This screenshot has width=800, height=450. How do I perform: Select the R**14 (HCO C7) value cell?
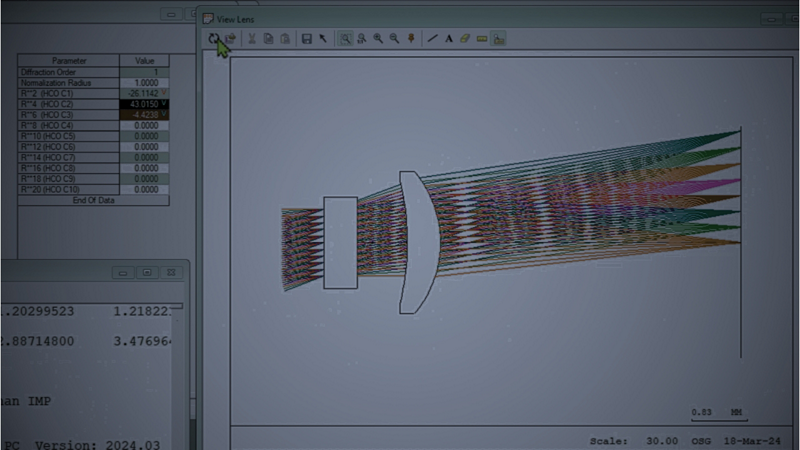coord(144,158)
